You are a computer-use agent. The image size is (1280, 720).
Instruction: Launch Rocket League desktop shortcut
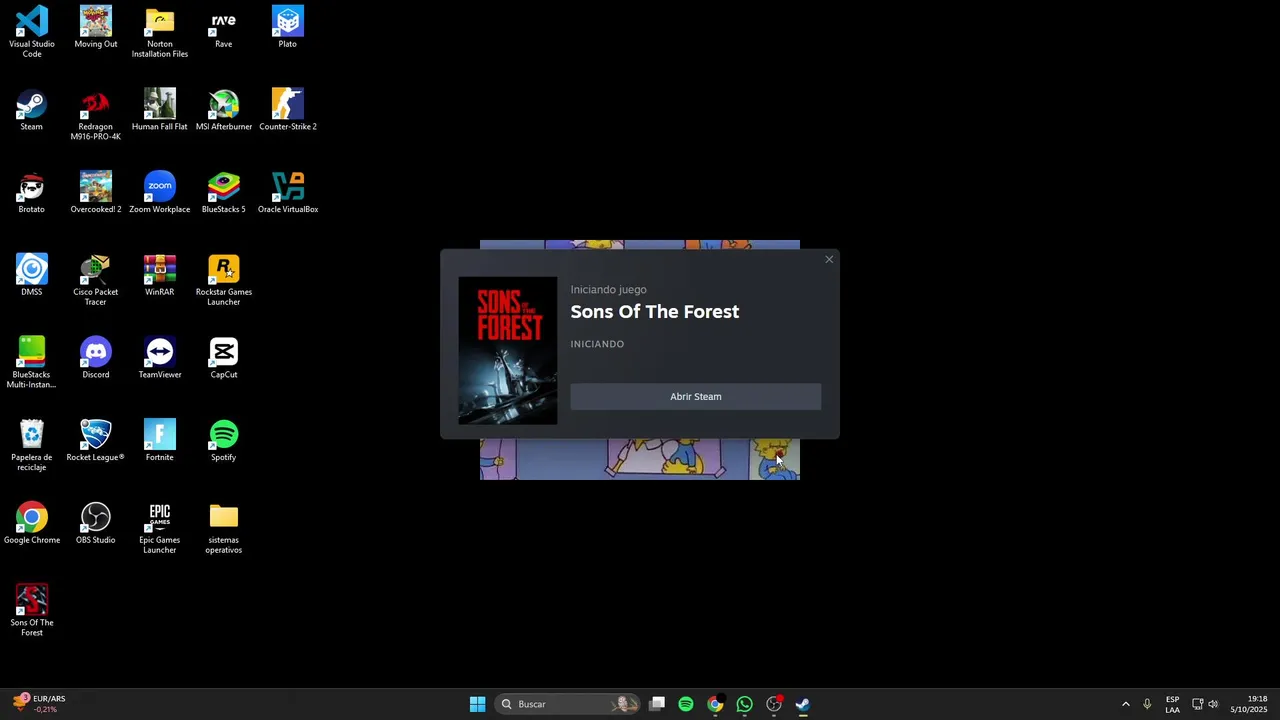pos(96,440)
